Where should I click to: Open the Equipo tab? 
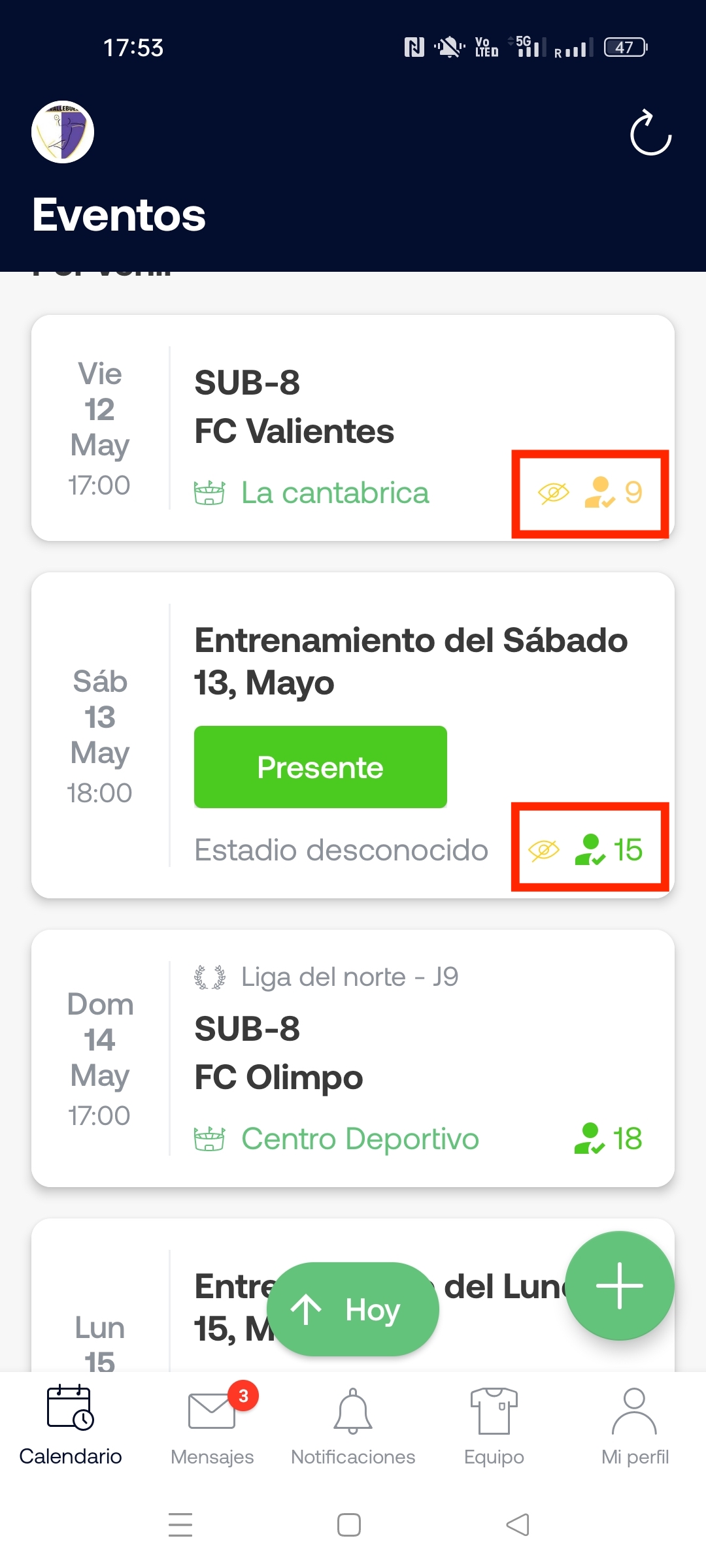coord(494,1426)
